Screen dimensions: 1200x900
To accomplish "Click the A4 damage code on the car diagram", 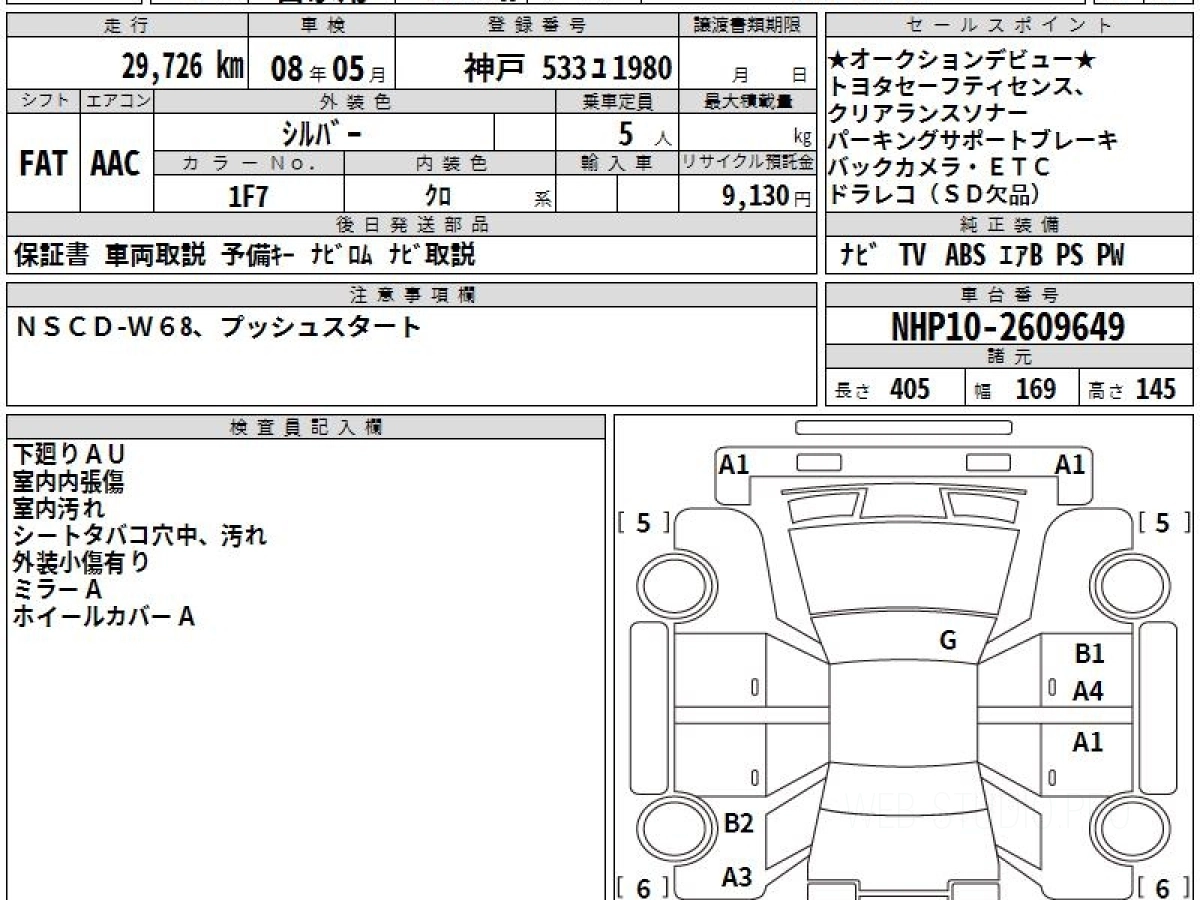I will [1088, 691].
